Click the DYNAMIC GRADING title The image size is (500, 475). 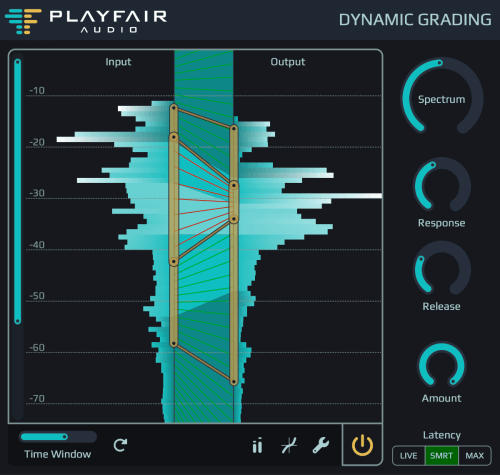pyautogui.click(x=415, y=20)
